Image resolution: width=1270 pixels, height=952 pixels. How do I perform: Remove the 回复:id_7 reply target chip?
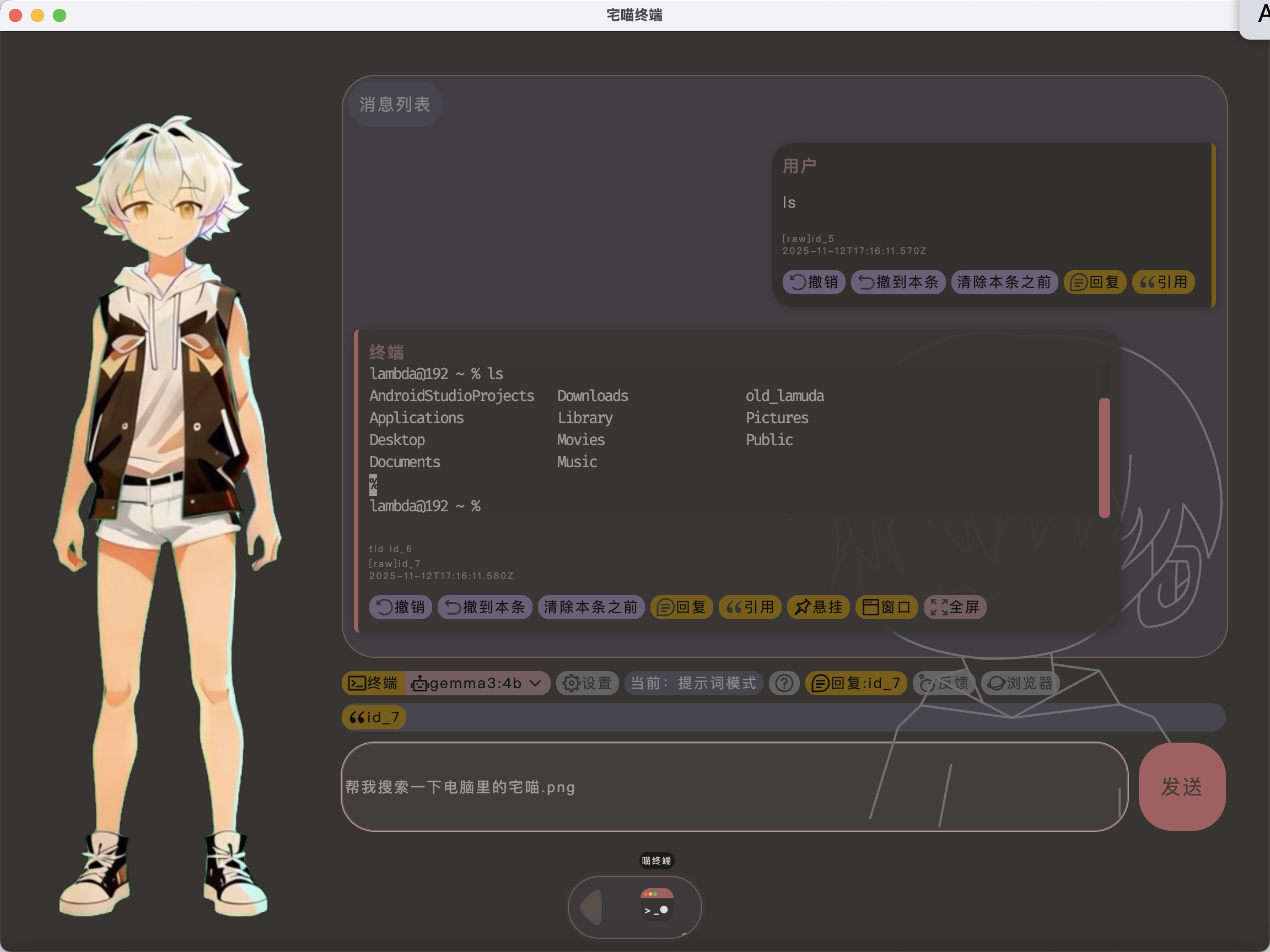tap(855, 683)
